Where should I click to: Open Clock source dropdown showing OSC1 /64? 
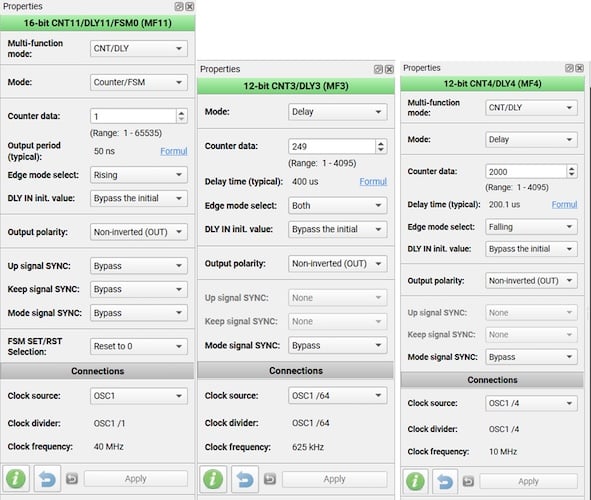click(x=337, y=395)
